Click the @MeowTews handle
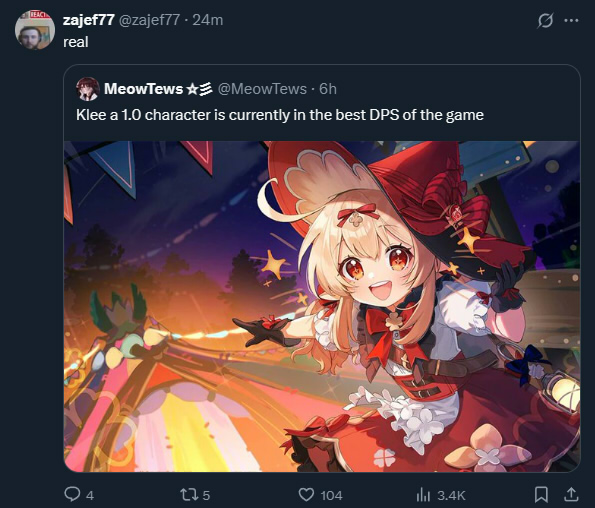Image resolution: width=595 pixels, height=508 pixels. (x=262, y=89)
